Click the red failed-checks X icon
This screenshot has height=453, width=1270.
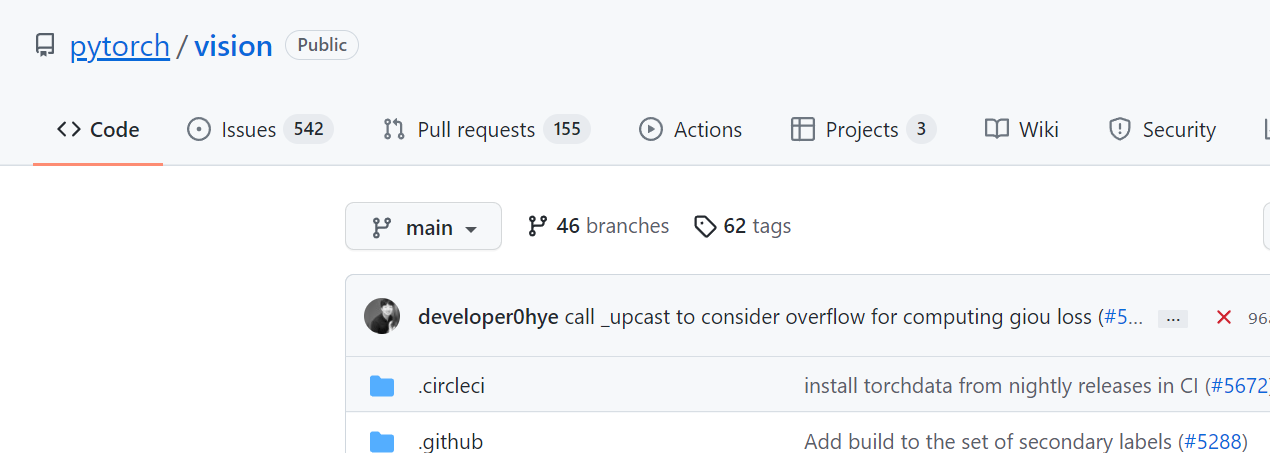[1223, 317]
